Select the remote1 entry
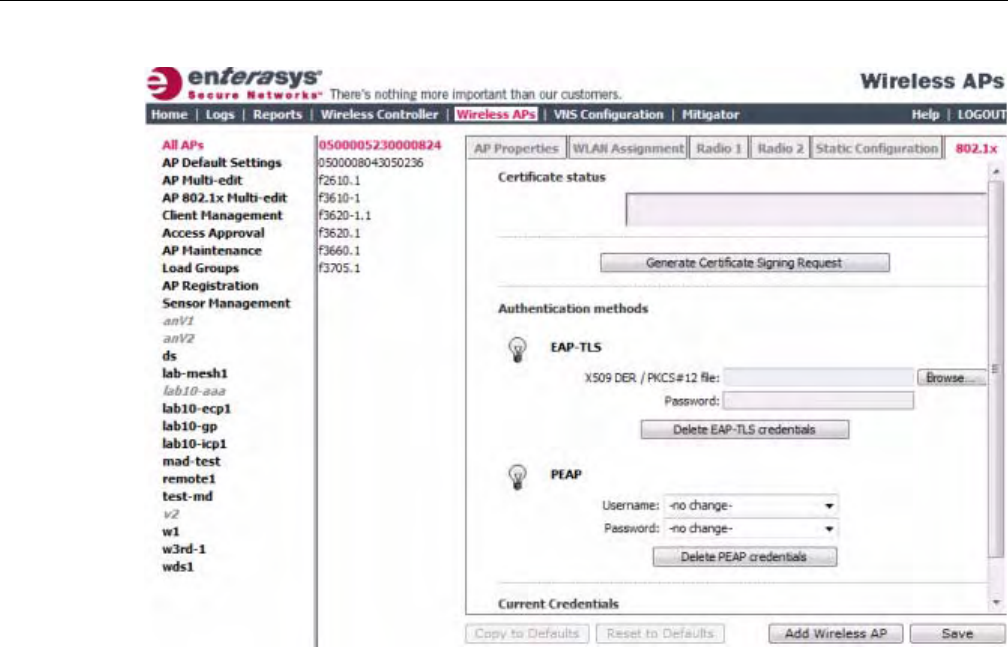1008x647 pixels. click(189, 479)
